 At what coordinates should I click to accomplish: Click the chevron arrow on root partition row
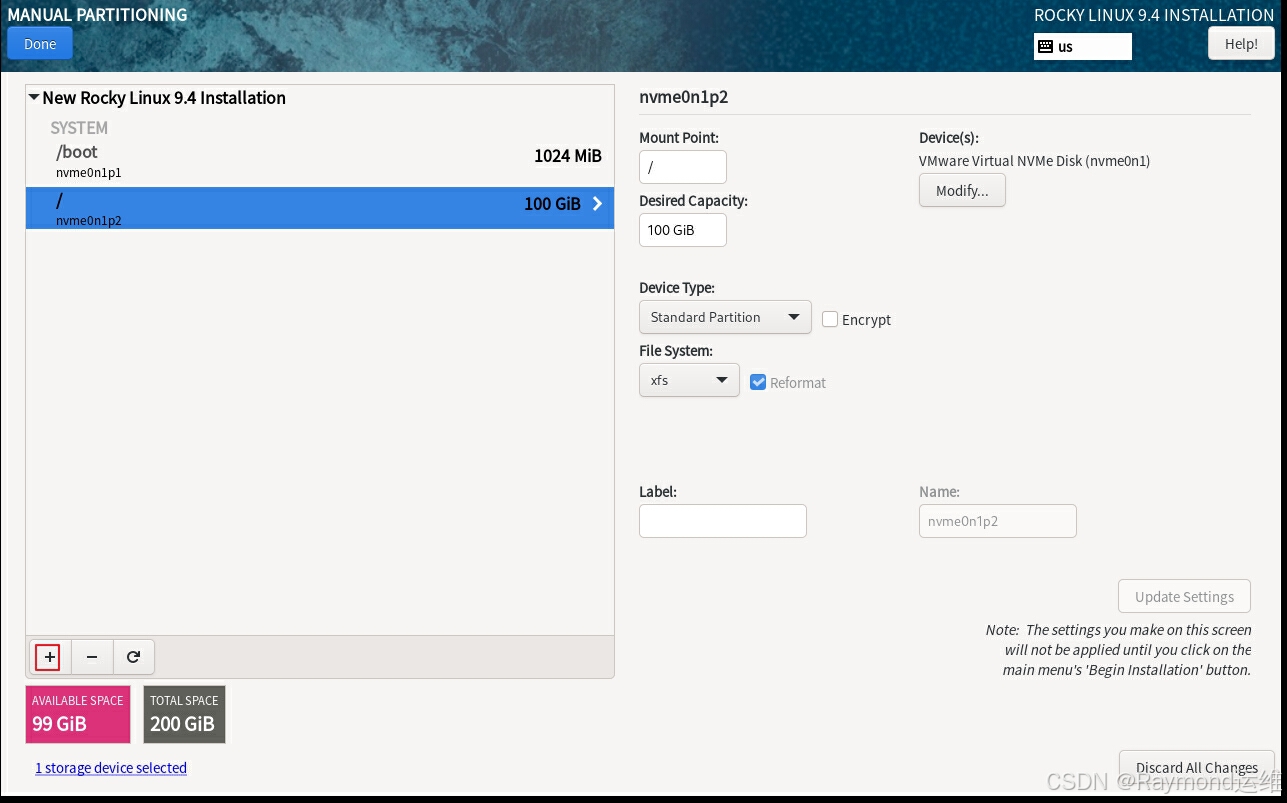pos(597,203)
